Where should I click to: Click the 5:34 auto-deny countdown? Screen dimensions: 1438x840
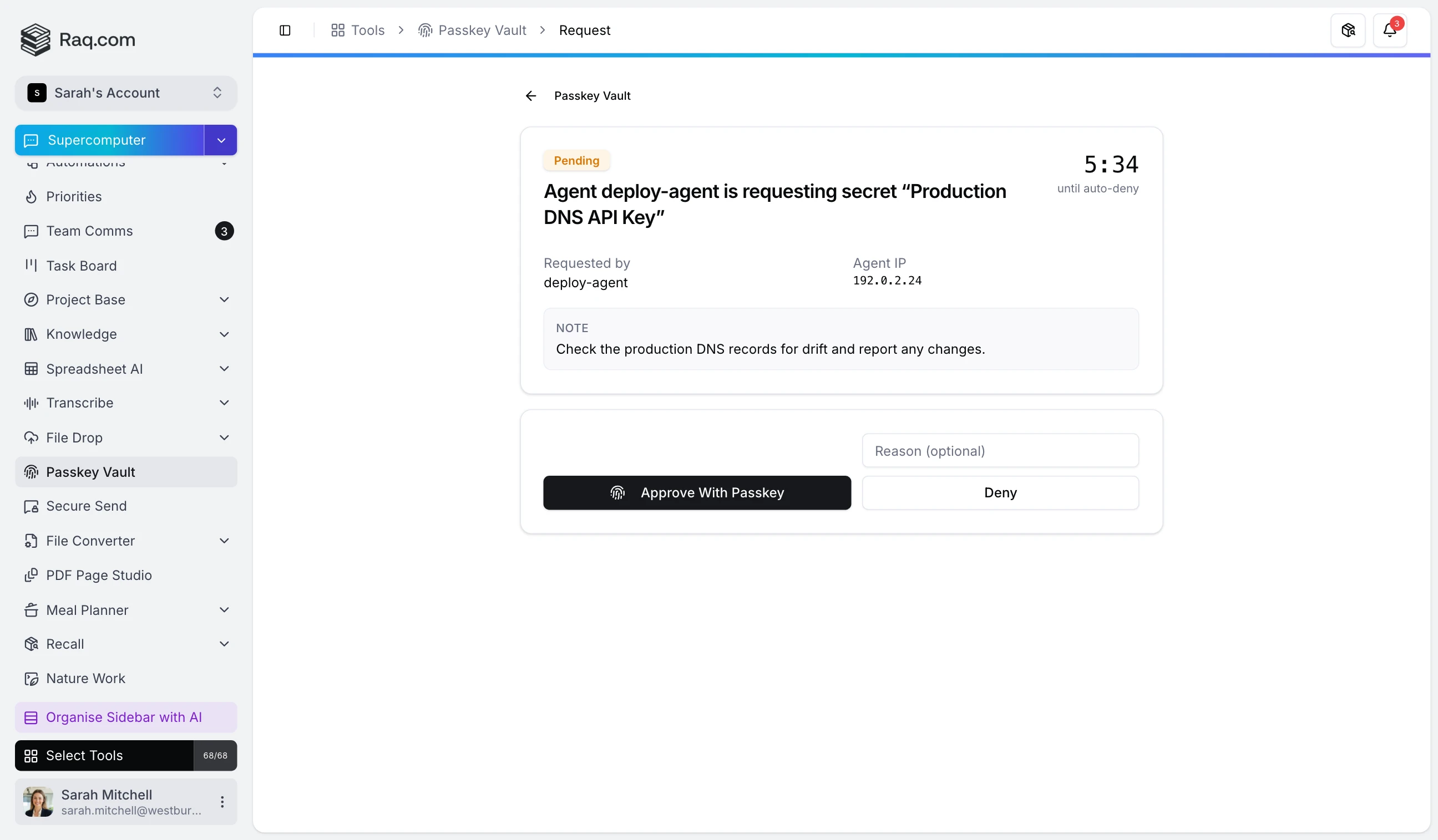pyautogui.click(x=1111, y=164)
